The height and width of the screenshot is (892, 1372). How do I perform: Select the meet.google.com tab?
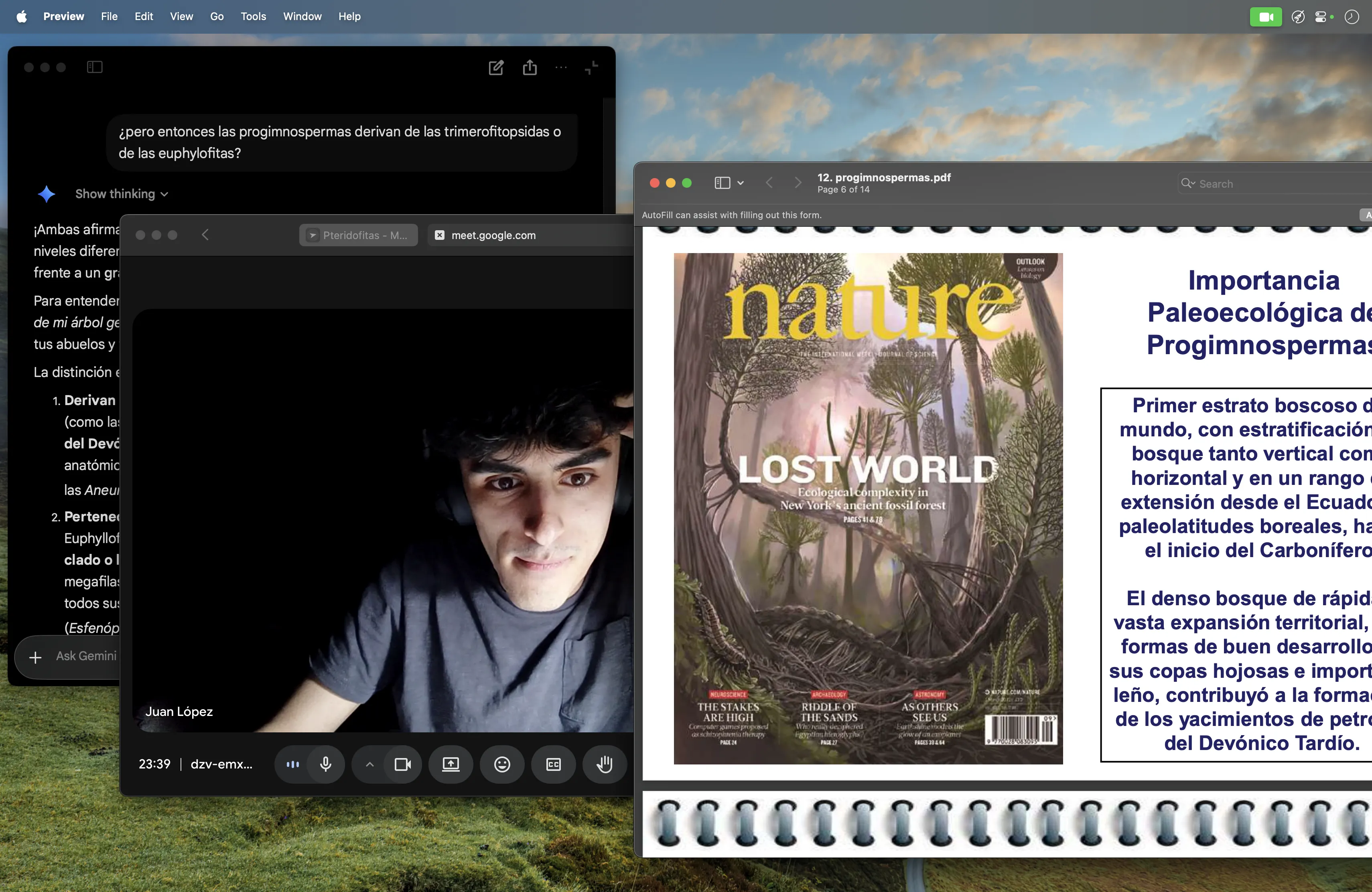tap(530, 235)
